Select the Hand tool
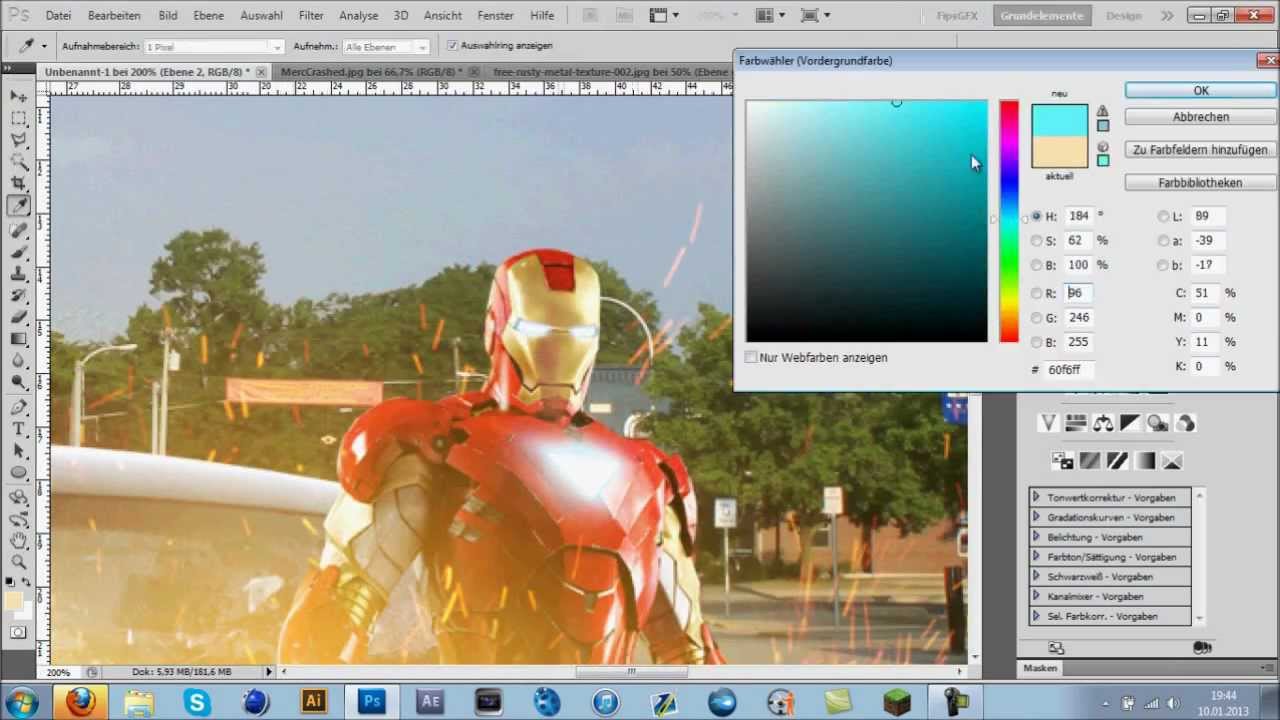The height and width of the screenshot is (720, 1280). pos(18,540)
